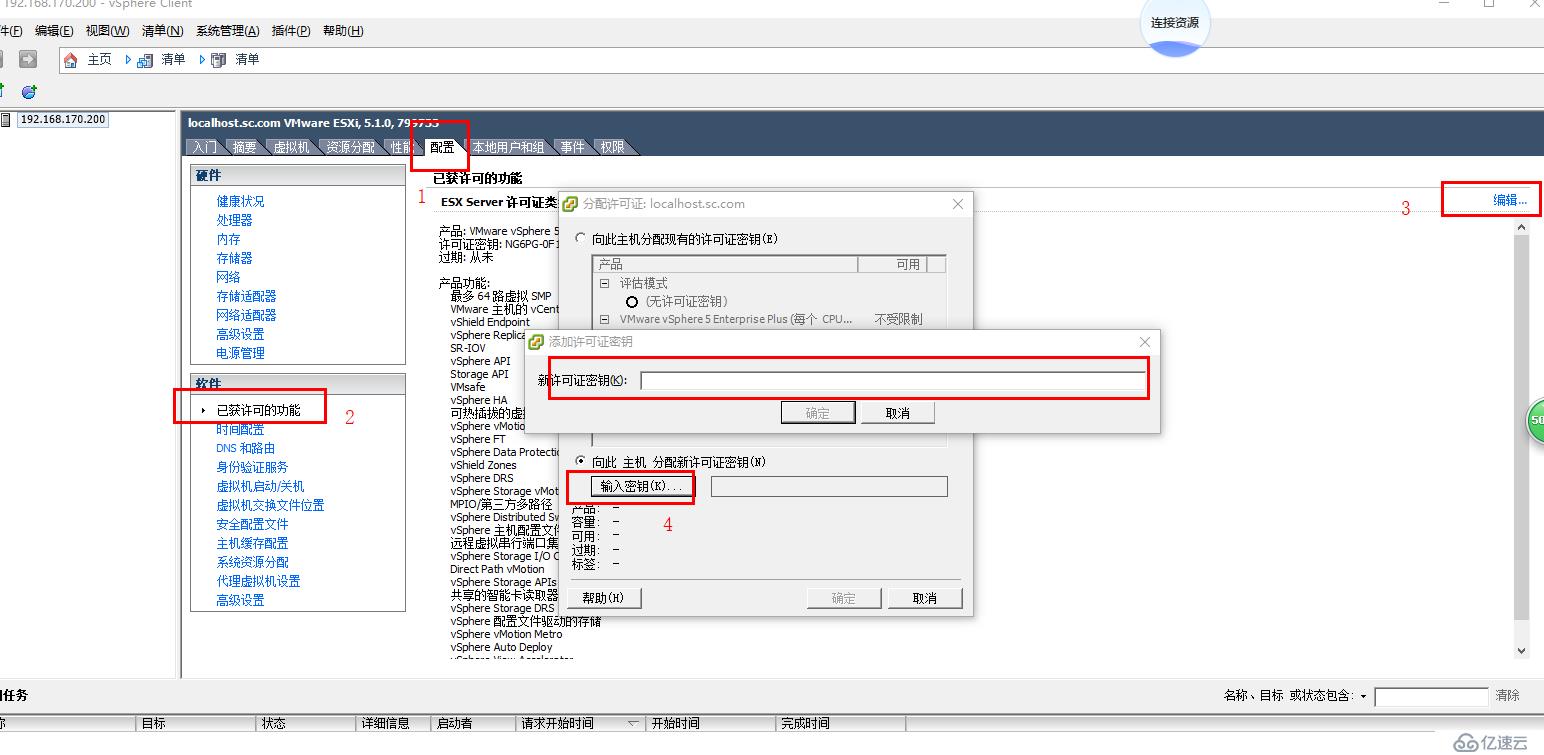Image resolution: width=1544 pixels, height=755 pixels.
Task: Click the 连接资源 bubble at top
Action: tap(1175, 23)
